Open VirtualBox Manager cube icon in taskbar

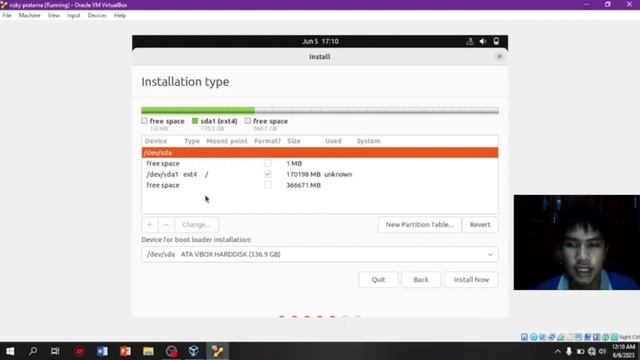point(194,351)
